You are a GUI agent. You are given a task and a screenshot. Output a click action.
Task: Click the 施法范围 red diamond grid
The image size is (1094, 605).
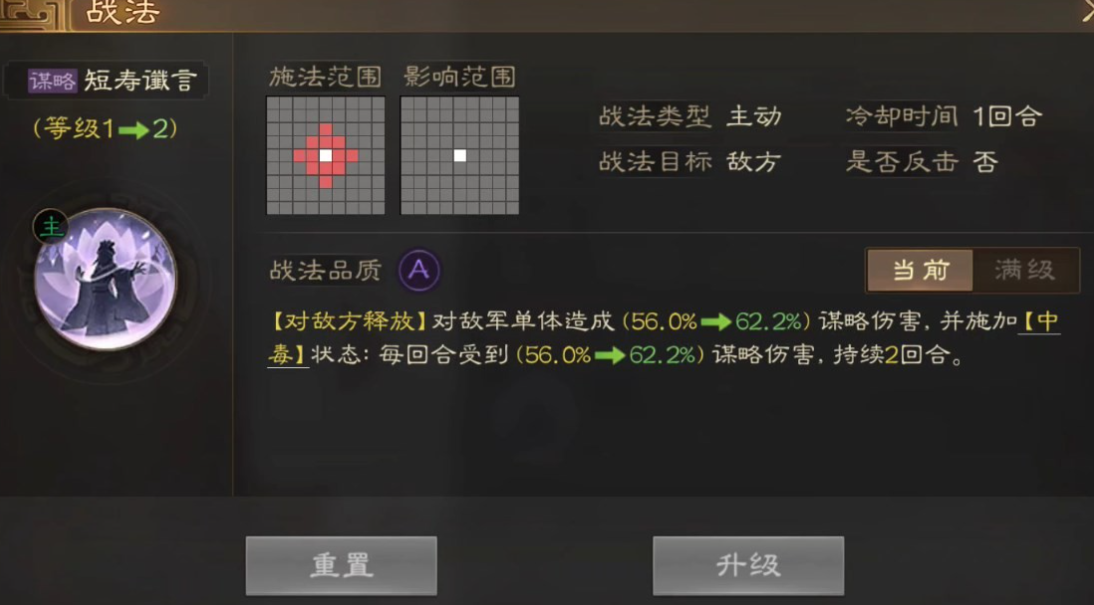(326, 156)
